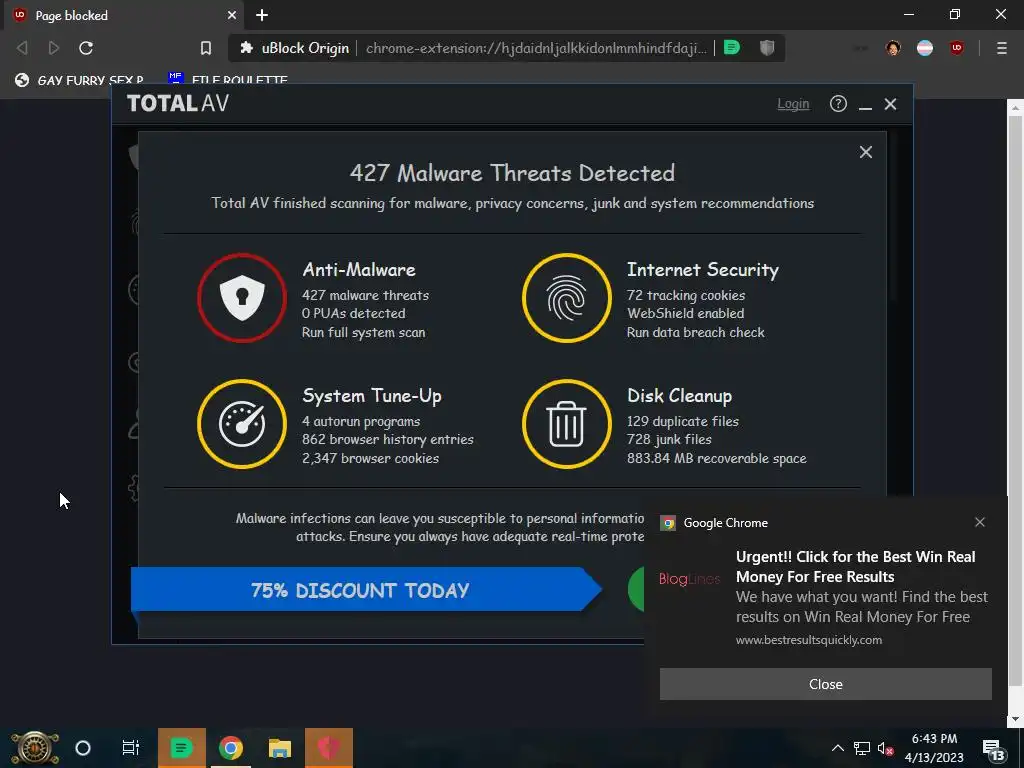Image resolution: width=1024 pixels, height=768 pixels.
Task: Click the gray shield icon in address bar
Action: [767, 47]
